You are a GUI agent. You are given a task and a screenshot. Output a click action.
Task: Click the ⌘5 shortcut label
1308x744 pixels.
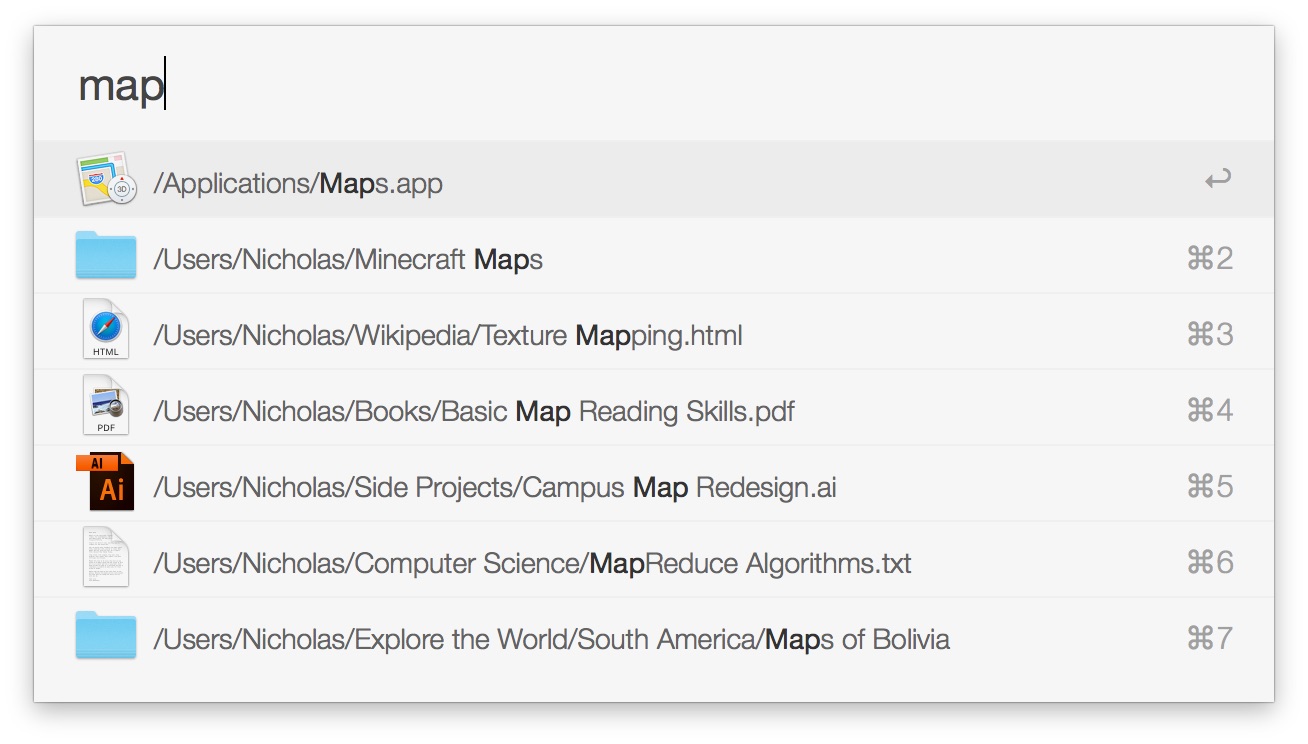tap(1209, 487)
